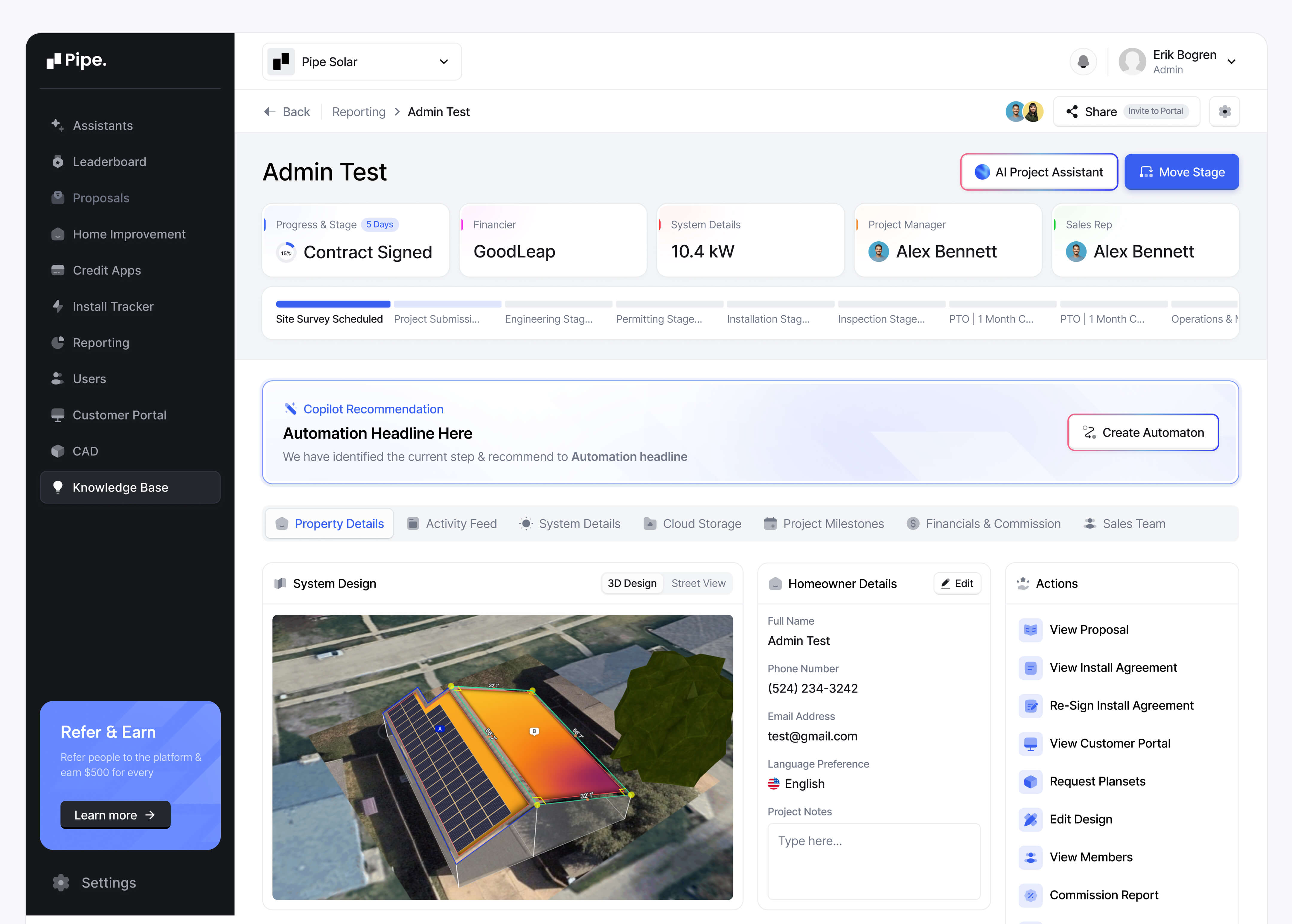Click the Users icon in sidebar

57,378
